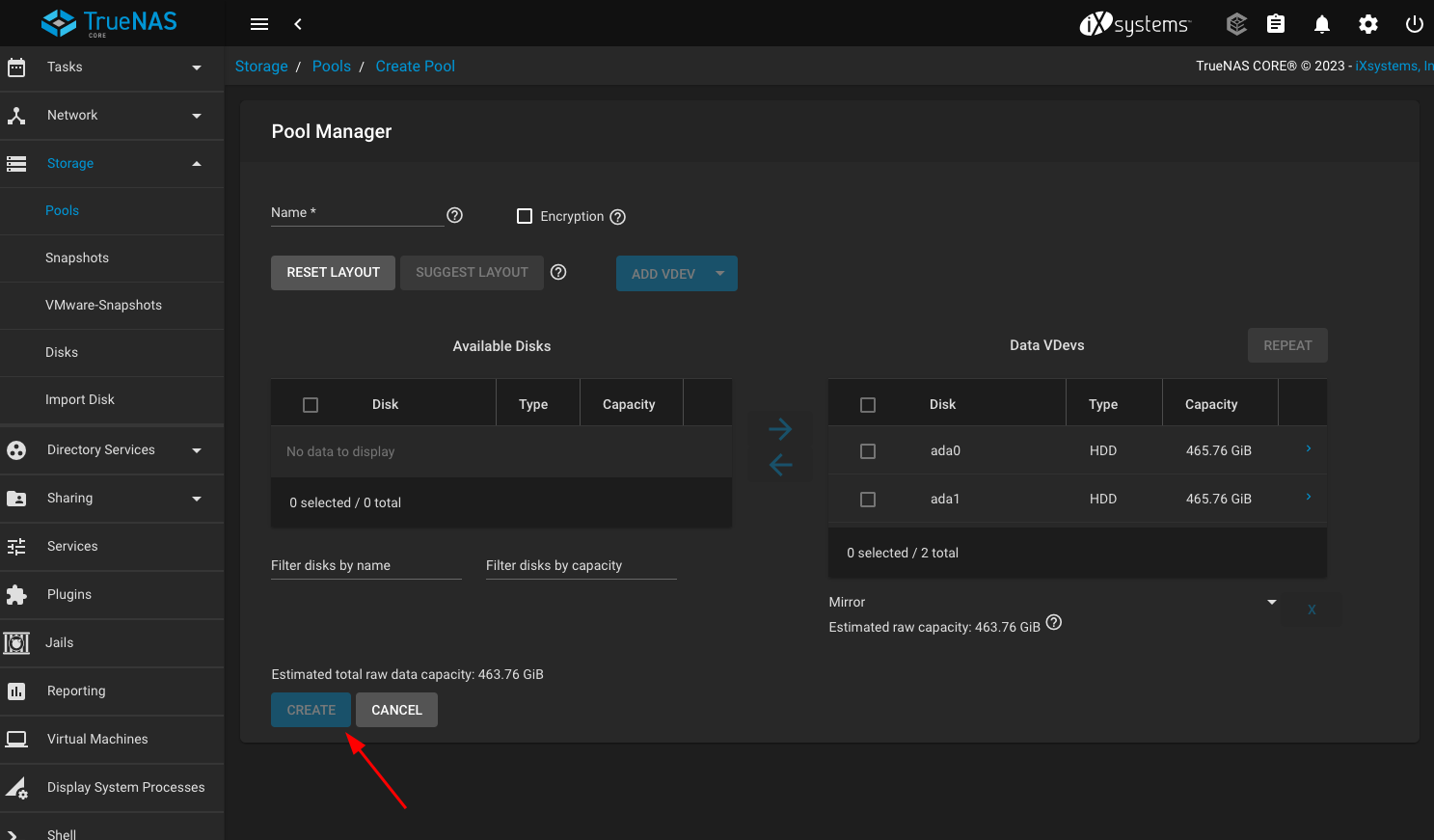Expand the Network menu arrow

[197, 116]
